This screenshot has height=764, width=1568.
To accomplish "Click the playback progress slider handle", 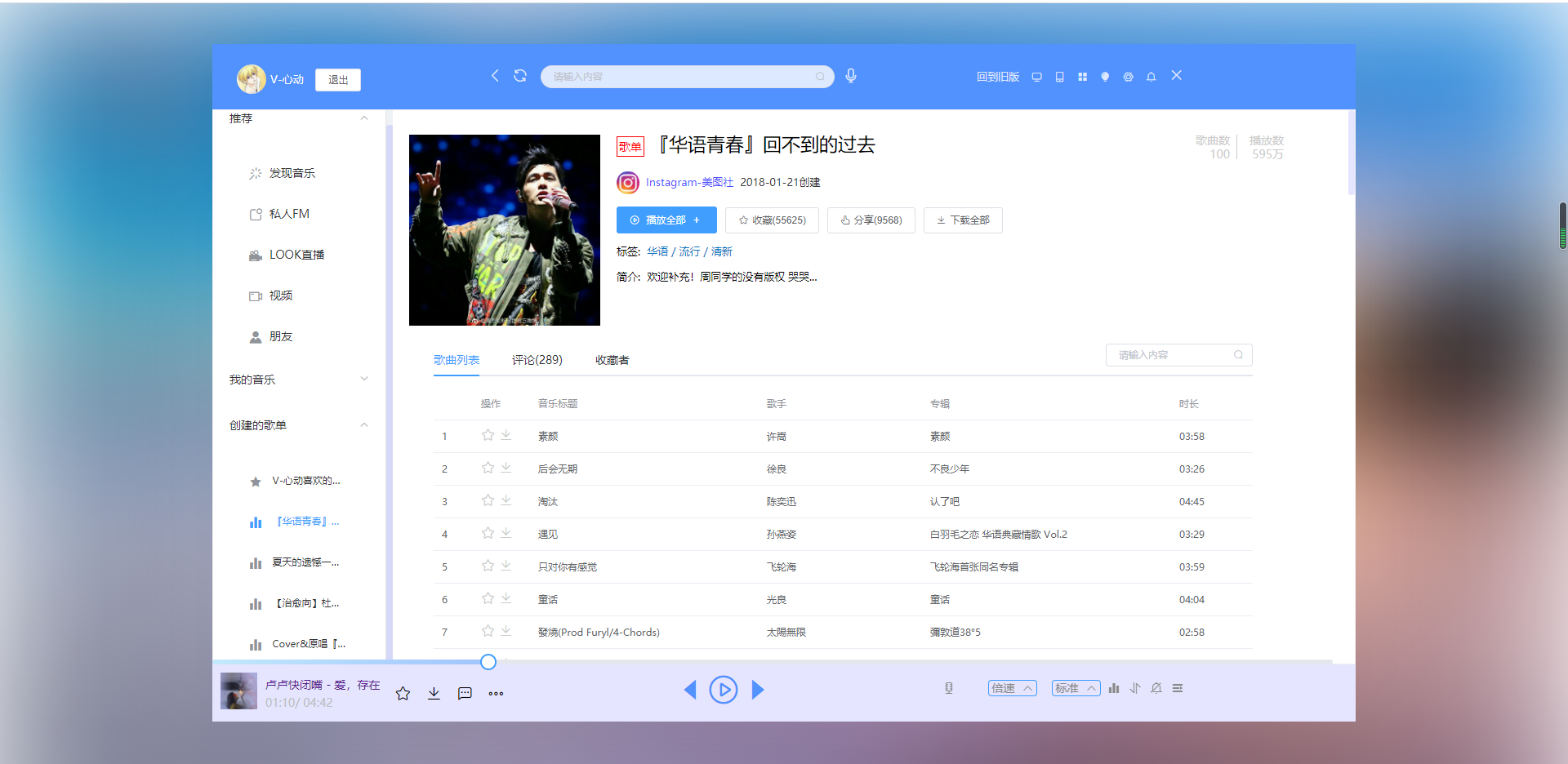I will click(488, 662).
